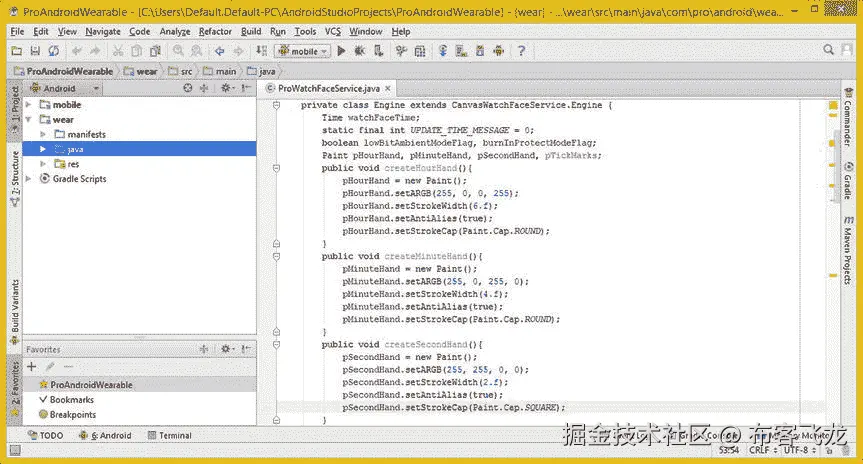Change CRLF line separator in status bar

(763, 450)
